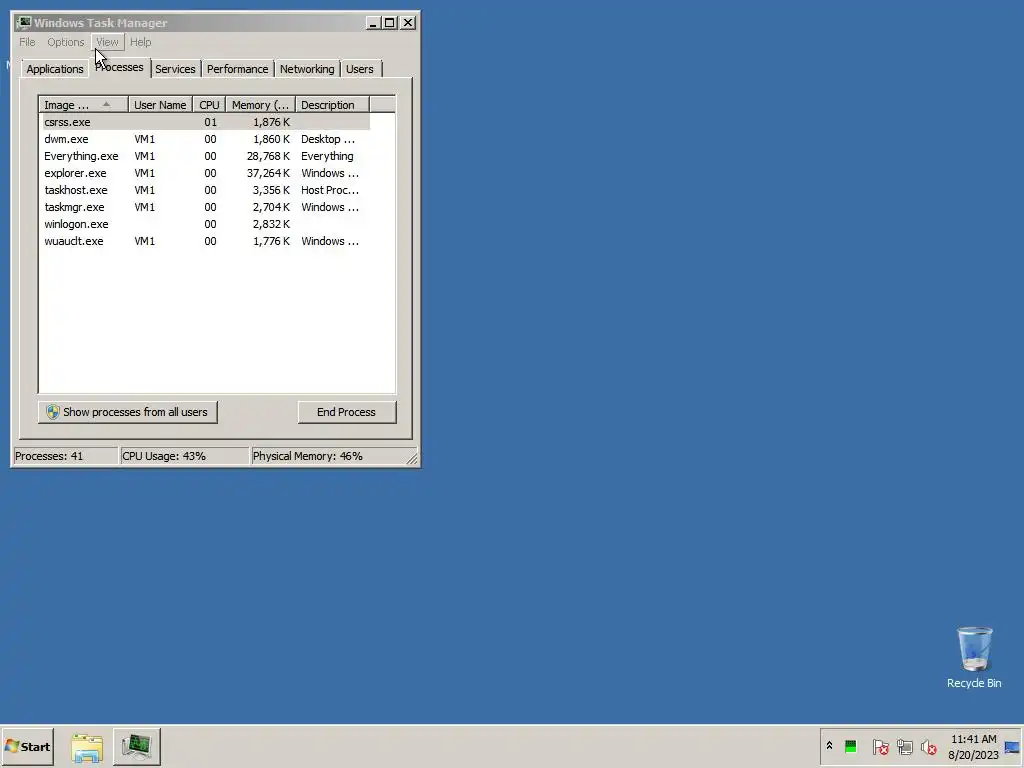The width and height of the screenshot is (1024, 768).
Task: Sort by Description column header
Action: click(332, 105)
